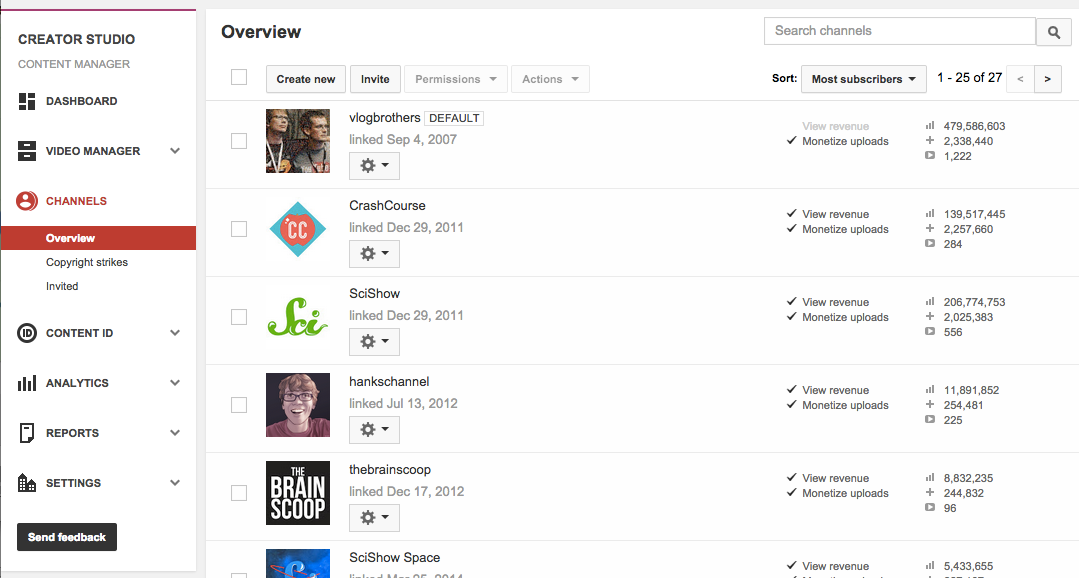This screenshot has height=578, width=1079.
Task: Open thebrainscoop logo thumbnail
Action: tap(298, 493)
